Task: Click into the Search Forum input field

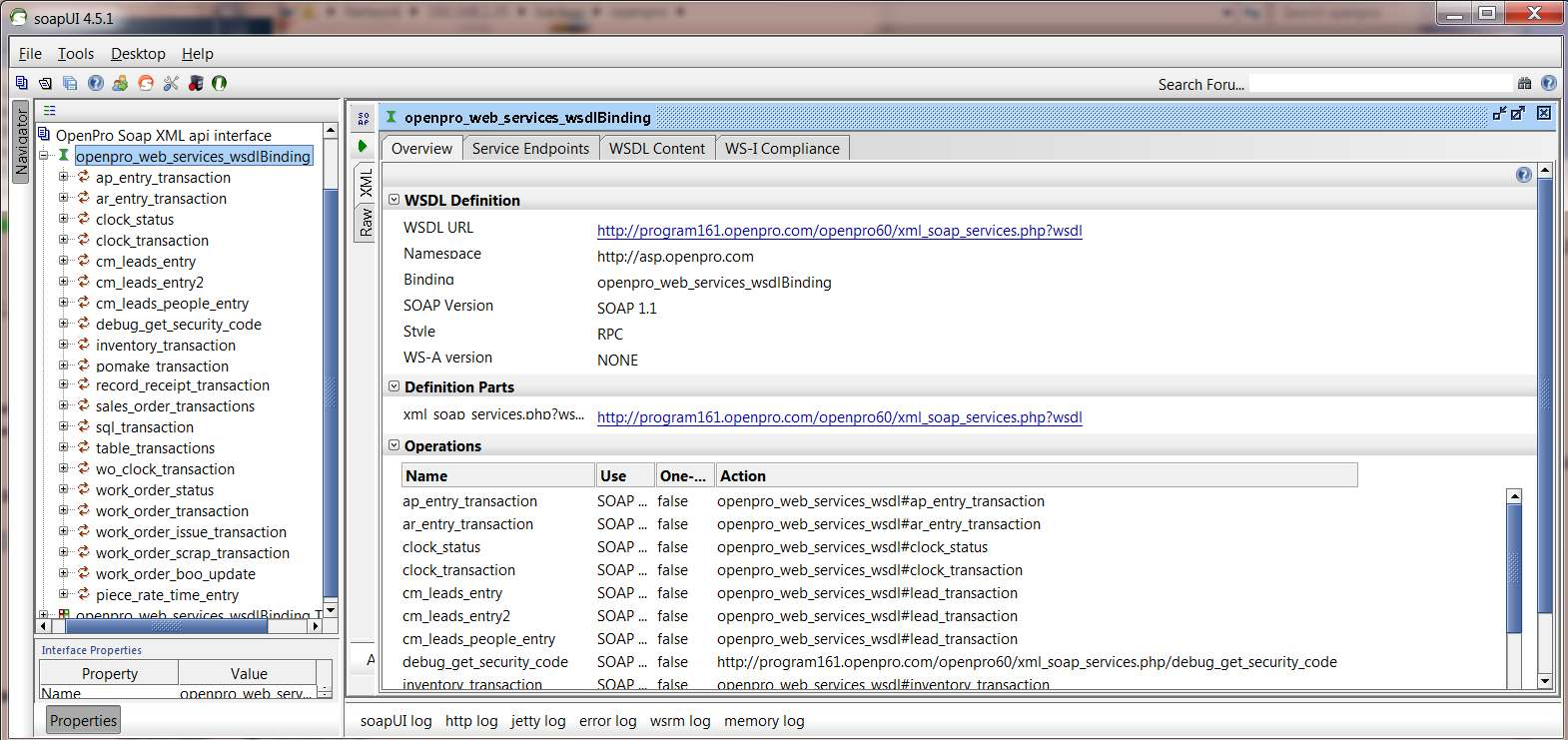Action: point(1380,84)
